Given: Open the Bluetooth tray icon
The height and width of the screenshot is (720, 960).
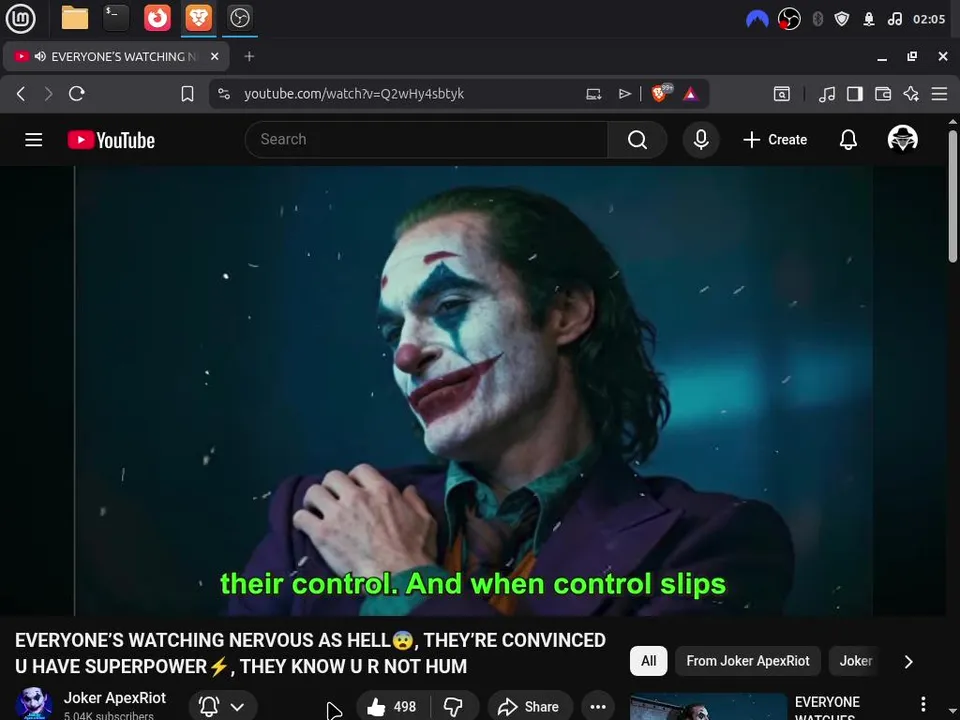Looking at the screenshot, I should [x=817, y=19].
